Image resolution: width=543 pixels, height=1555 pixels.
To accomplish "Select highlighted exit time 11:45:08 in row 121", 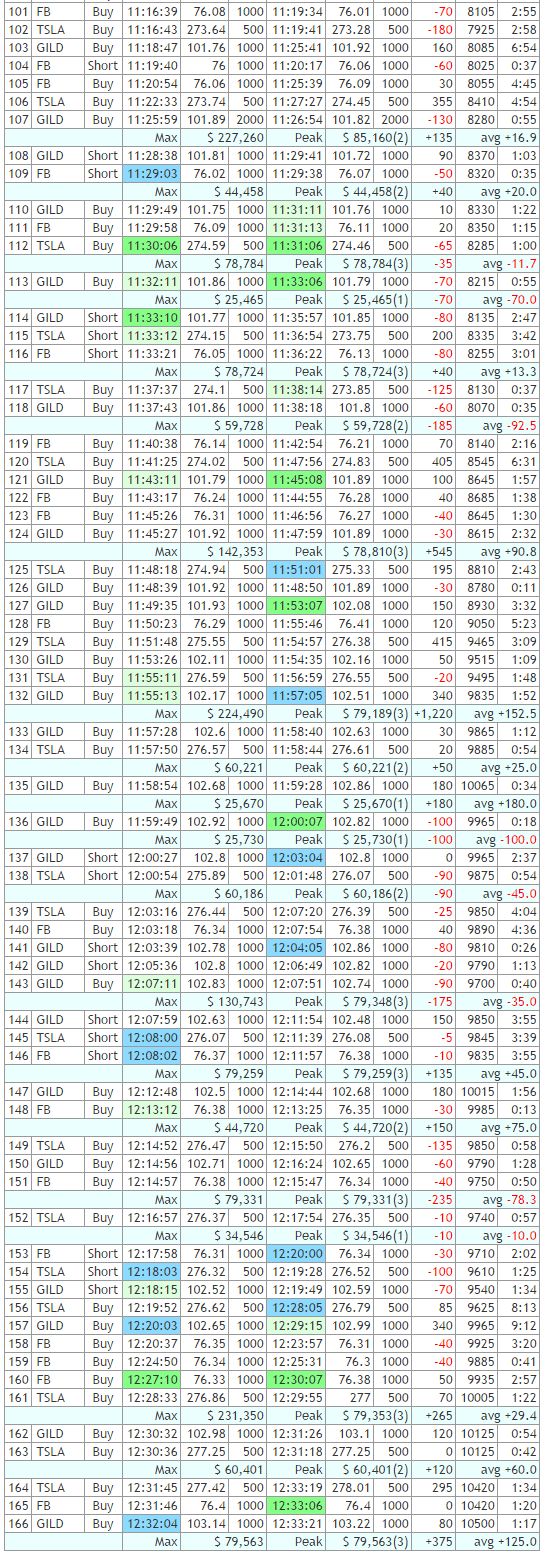I will coord(296,479).
